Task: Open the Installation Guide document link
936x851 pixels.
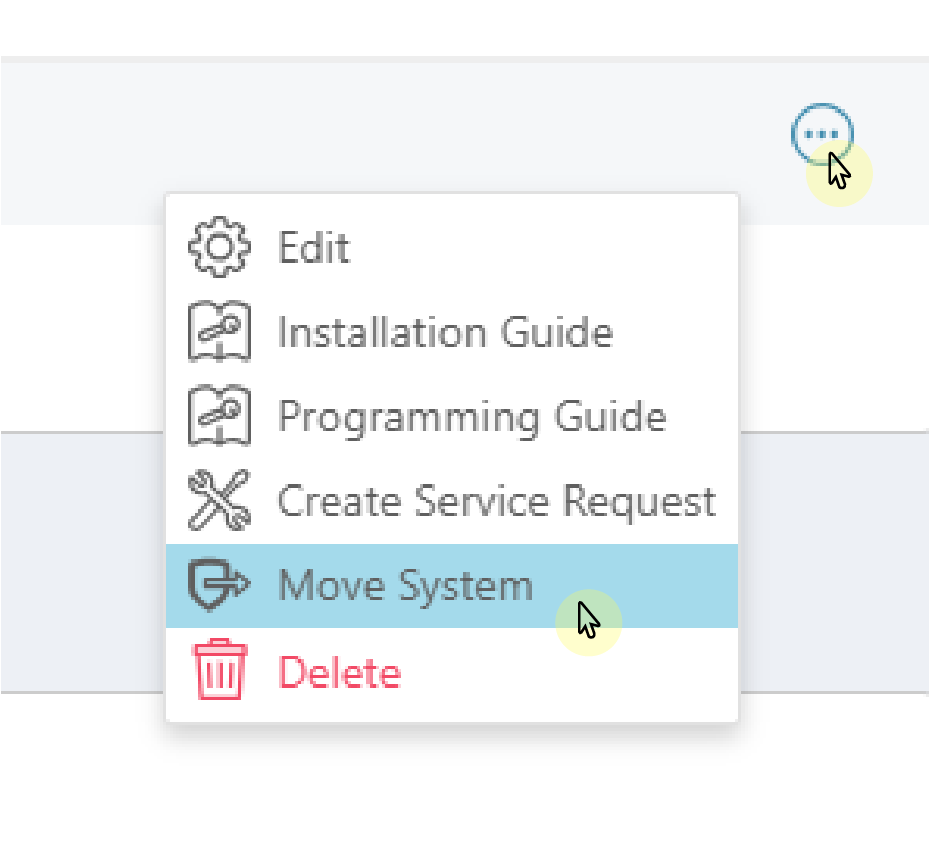Action: coord(445,332)
